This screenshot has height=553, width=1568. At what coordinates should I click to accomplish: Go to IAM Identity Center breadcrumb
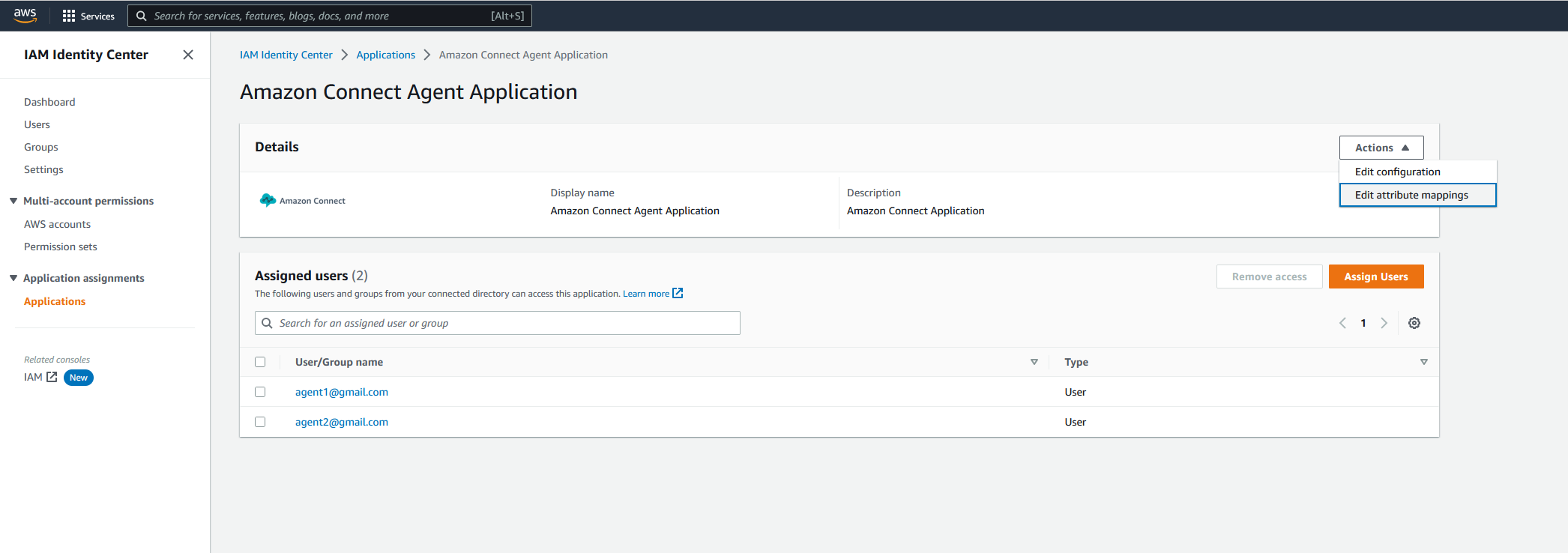pos(286,55)
